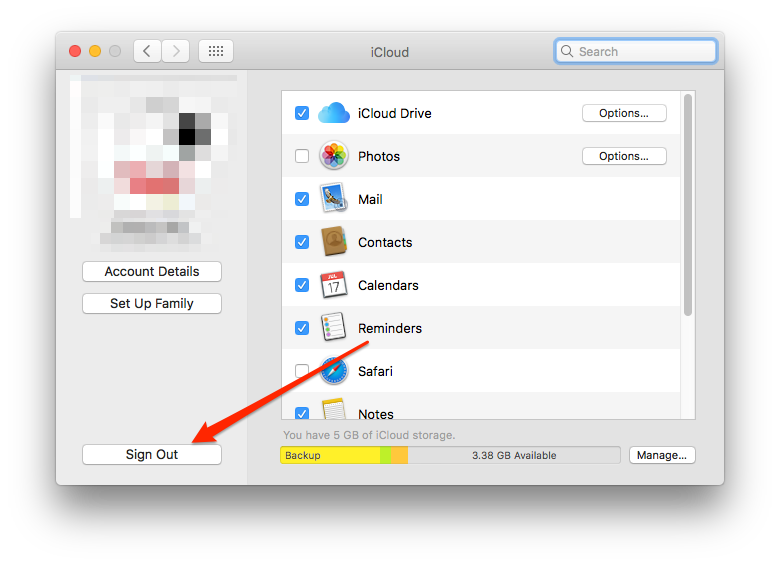This screenshot has height=565, width=780.
Task: Click the 5 GB iCloud storage text
Action: pos(369,435)
